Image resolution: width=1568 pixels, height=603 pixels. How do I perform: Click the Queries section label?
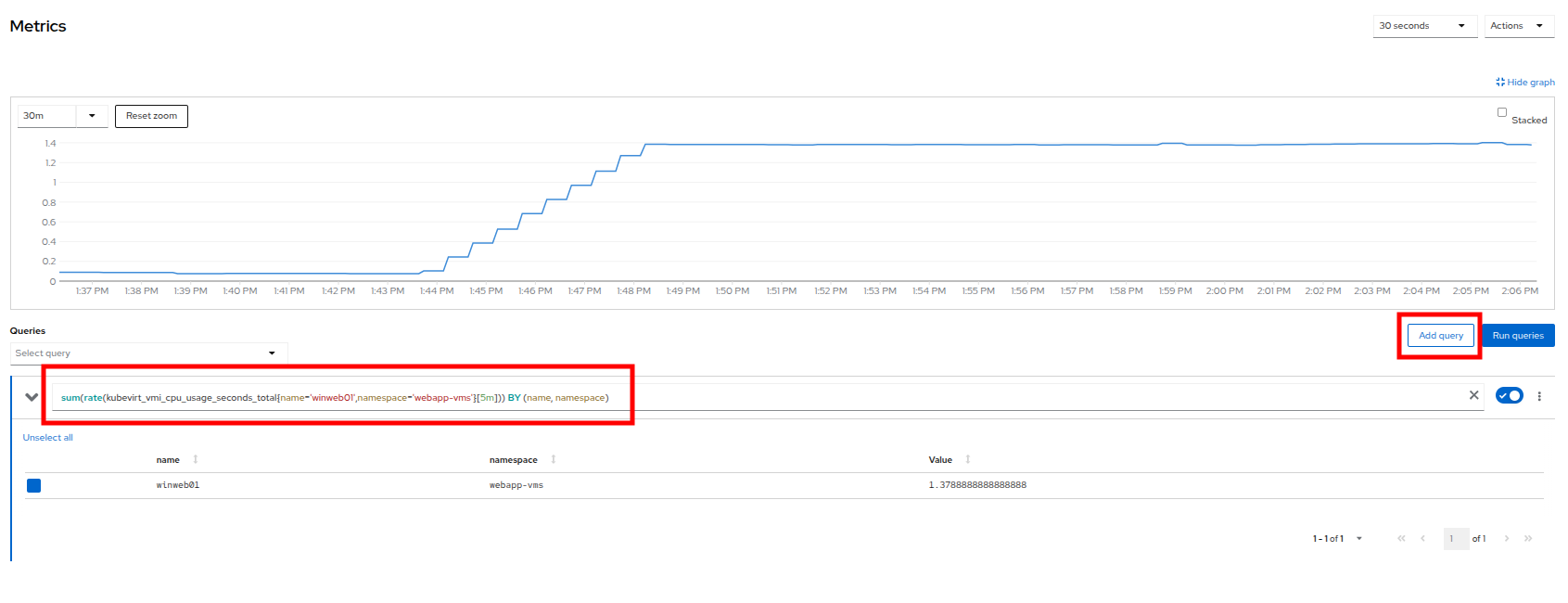click(28, 331)
